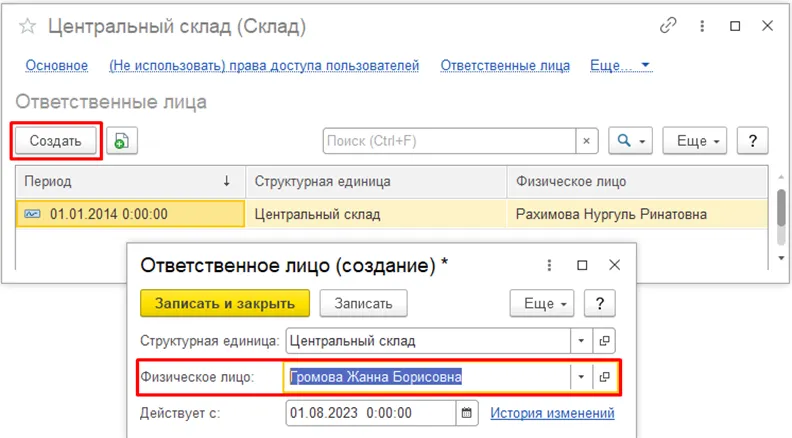Close the Ответственное лицо dialog

click(x=614, y=265)
